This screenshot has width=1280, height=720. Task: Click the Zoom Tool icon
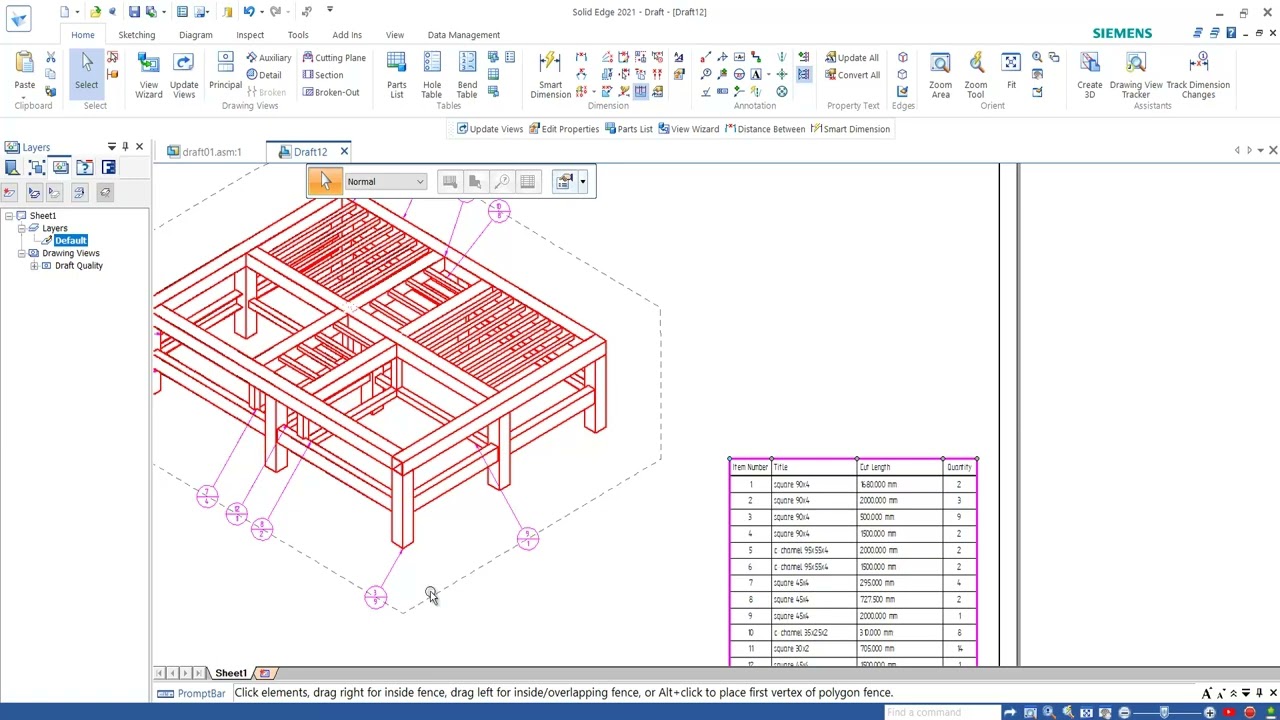point(976,76)
